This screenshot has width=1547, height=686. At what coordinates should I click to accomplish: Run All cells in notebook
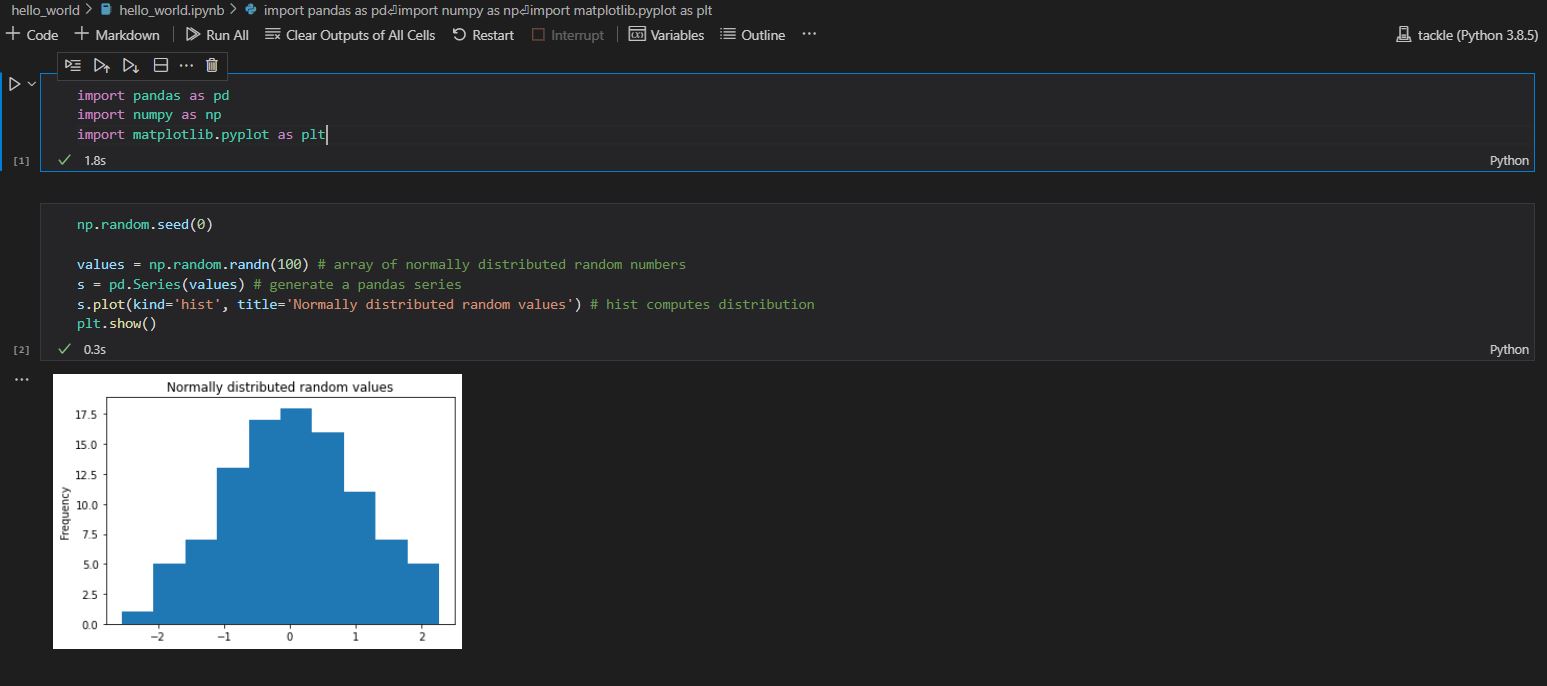[217, 35]
